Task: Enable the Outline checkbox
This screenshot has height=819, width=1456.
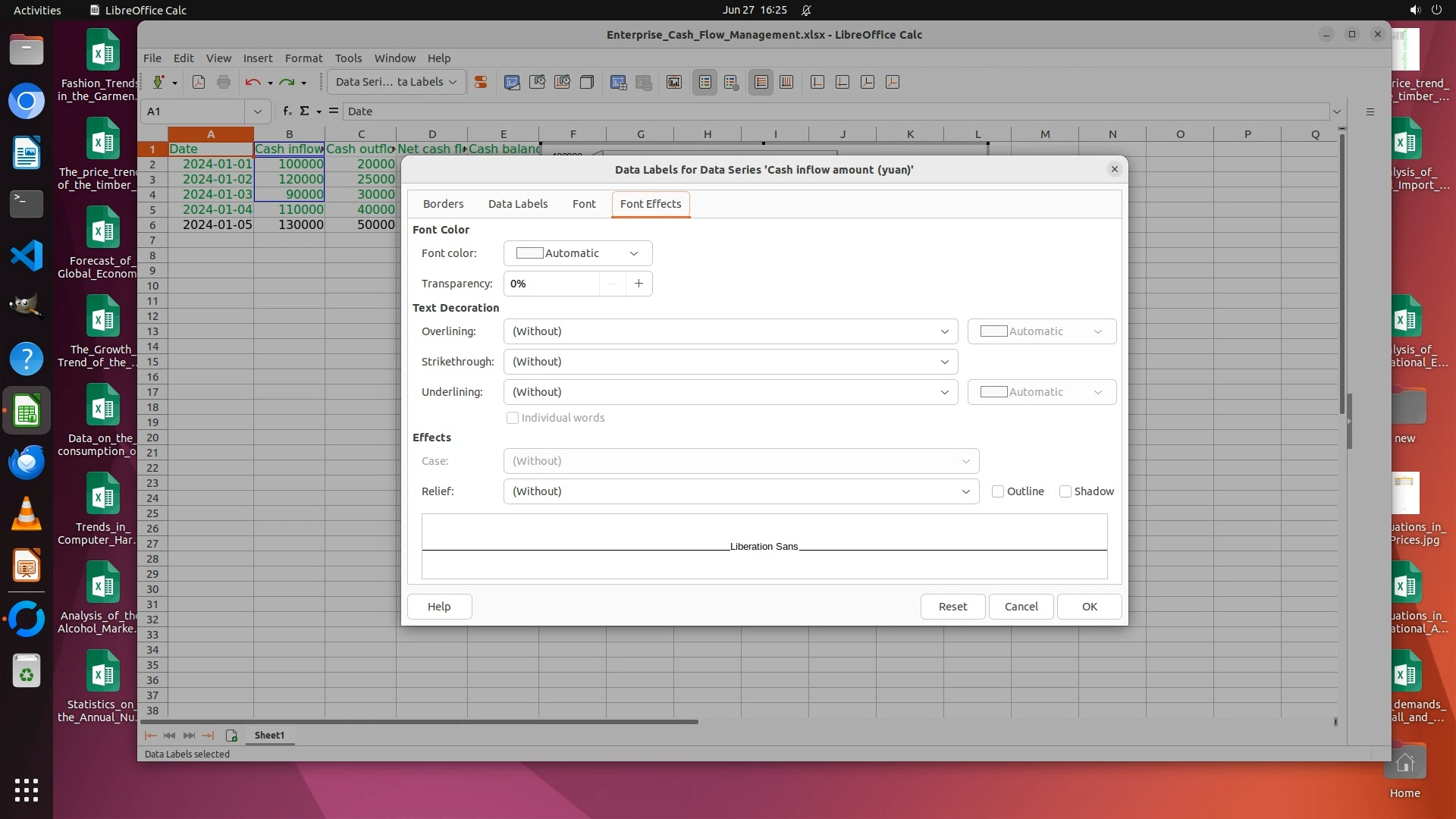Action: click(998, 491)
